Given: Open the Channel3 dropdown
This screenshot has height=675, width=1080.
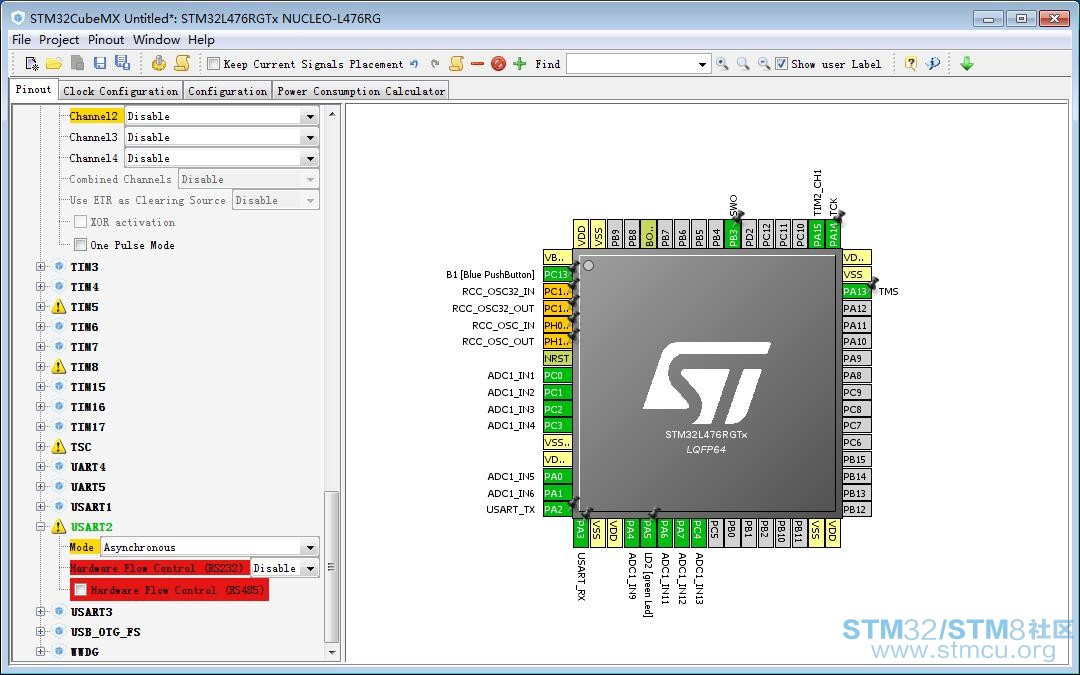Looking at the screenshot, I should point(310,138).
